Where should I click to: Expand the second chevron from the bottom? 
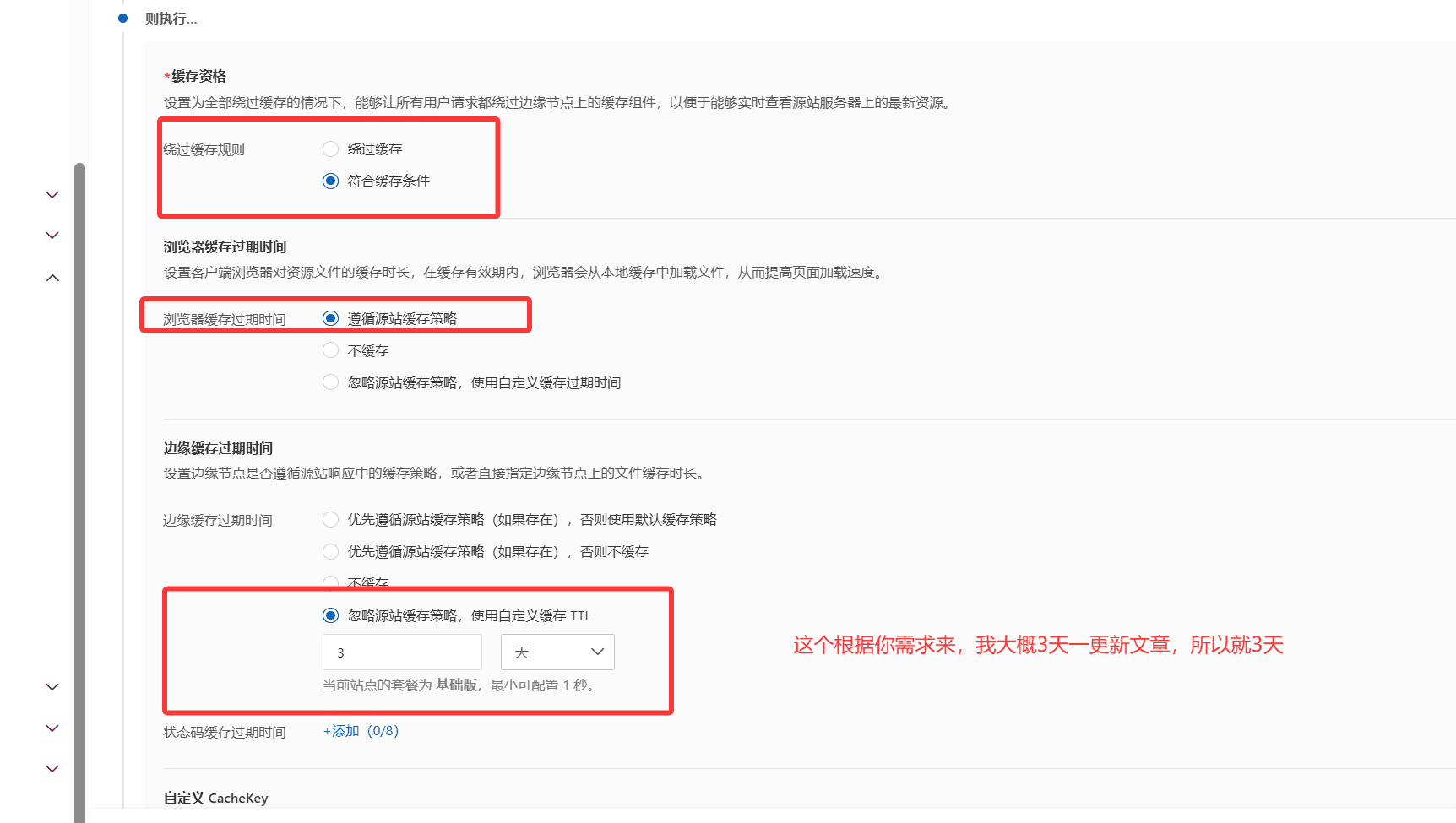(52, 728)
